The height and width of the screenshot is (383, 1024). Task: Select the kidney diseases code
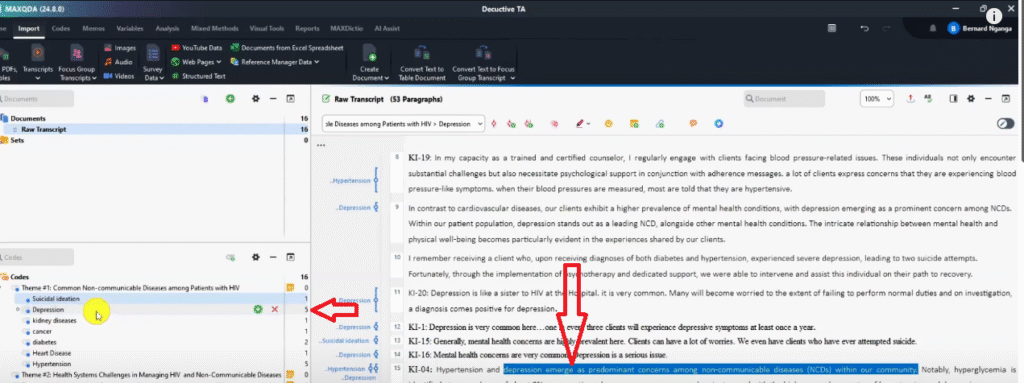54,320
